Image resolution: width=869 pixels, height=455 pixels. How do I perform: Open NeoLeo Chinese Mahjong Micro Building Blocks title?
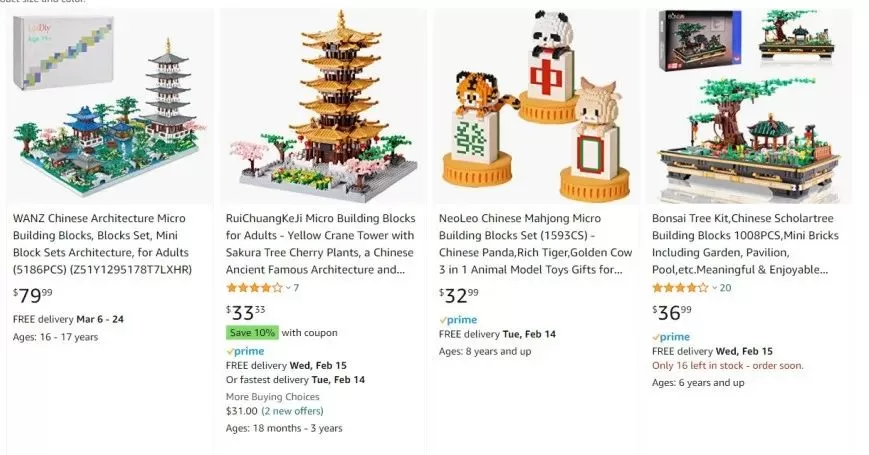535,244
